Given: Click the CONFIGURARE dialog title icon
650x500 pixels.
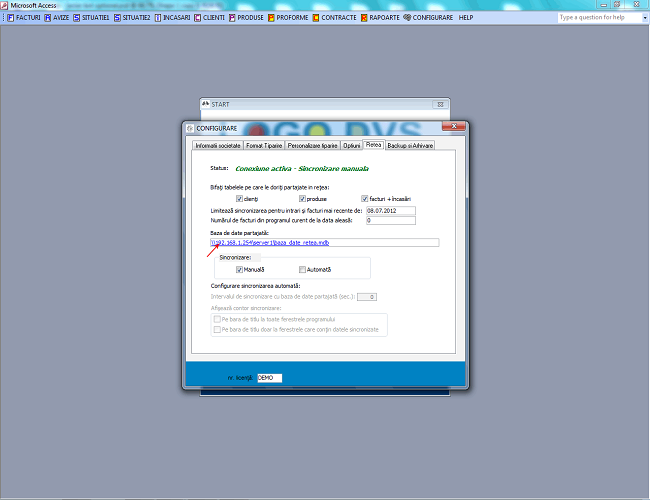Looking at the screenshot, I should click(190, 129).
